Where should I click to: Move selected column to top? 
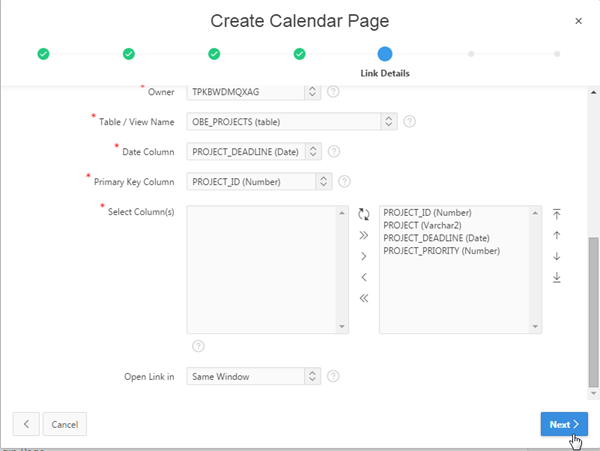point(557,213)
